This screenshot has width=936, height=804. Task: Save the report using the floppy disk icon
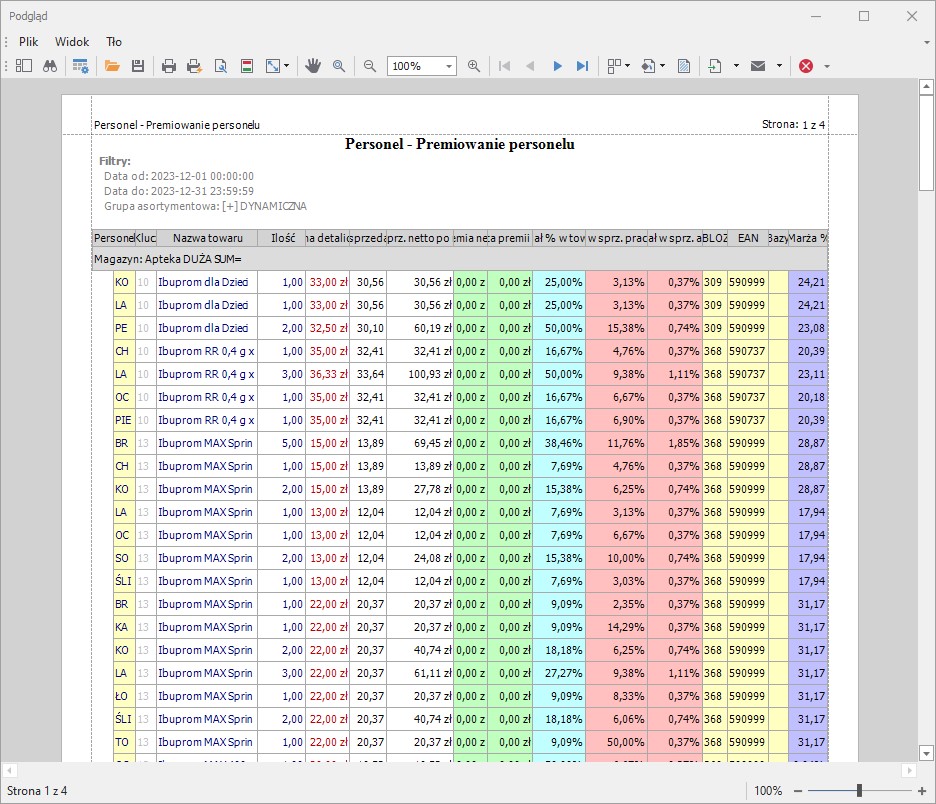(x=138, y=66)
